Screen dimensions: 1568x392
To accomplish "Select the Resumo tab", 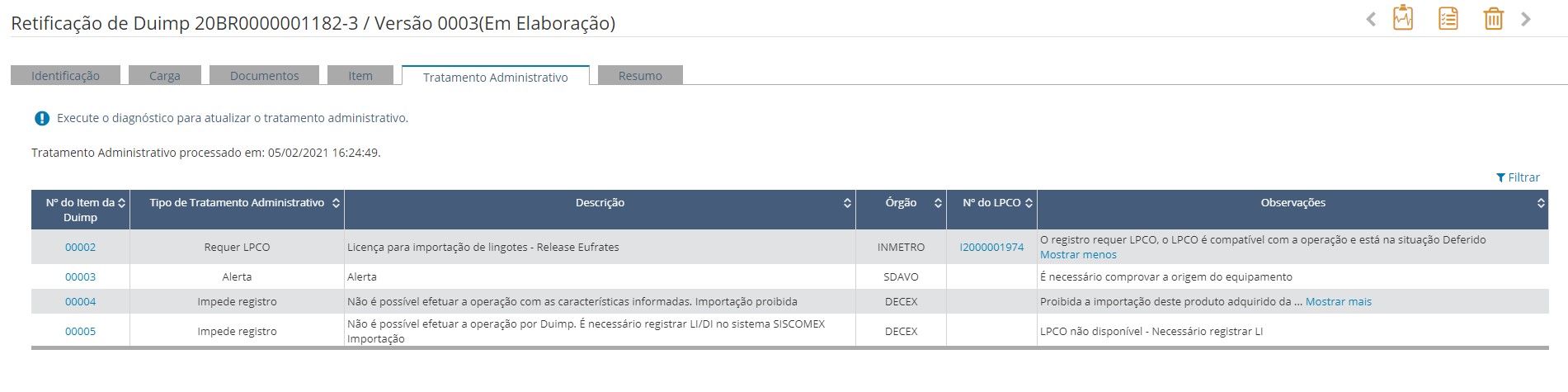I will tap(640, 76).
